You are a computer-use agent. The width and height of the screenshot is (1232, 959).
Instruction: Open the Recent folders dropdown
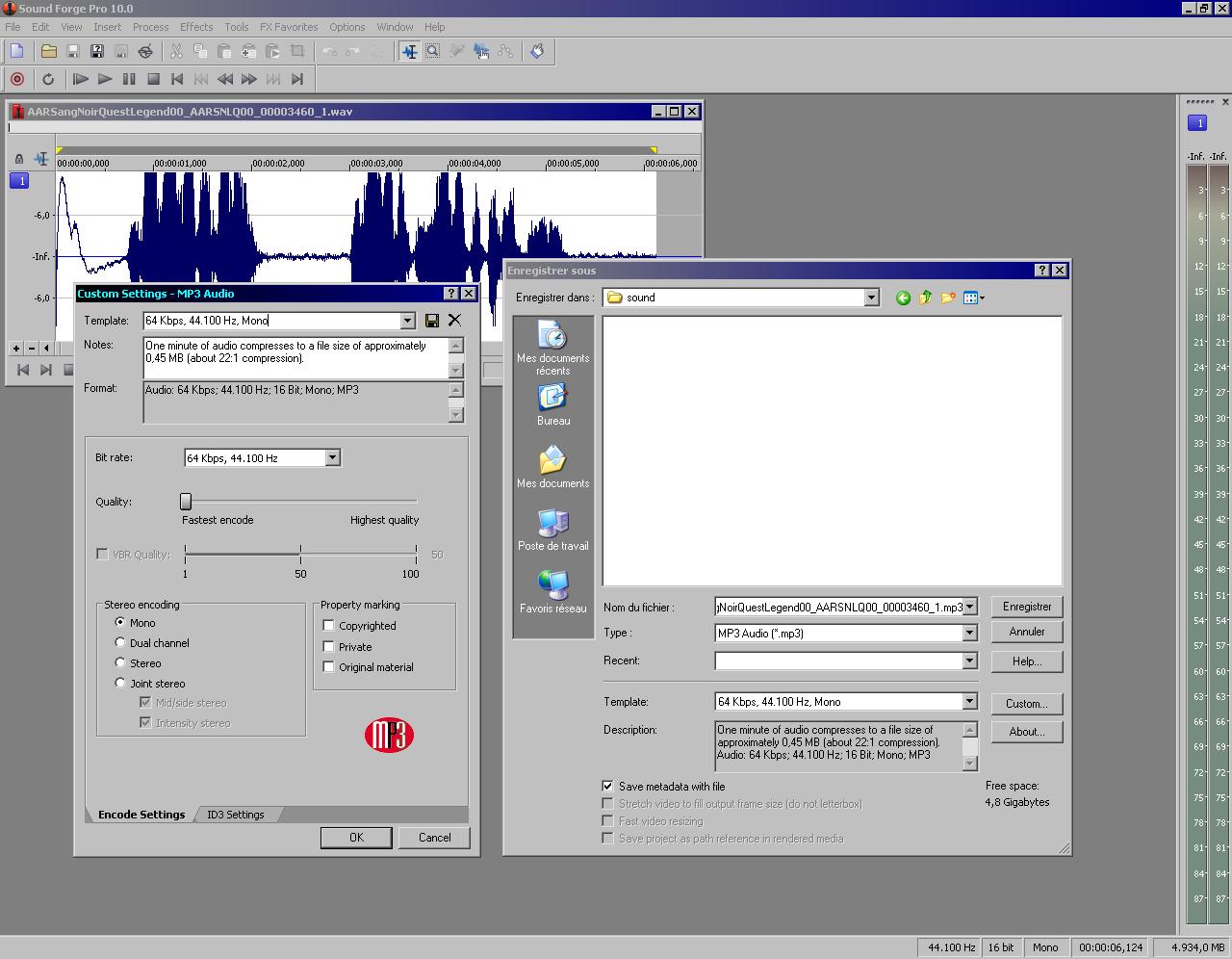tap(969, 661)
